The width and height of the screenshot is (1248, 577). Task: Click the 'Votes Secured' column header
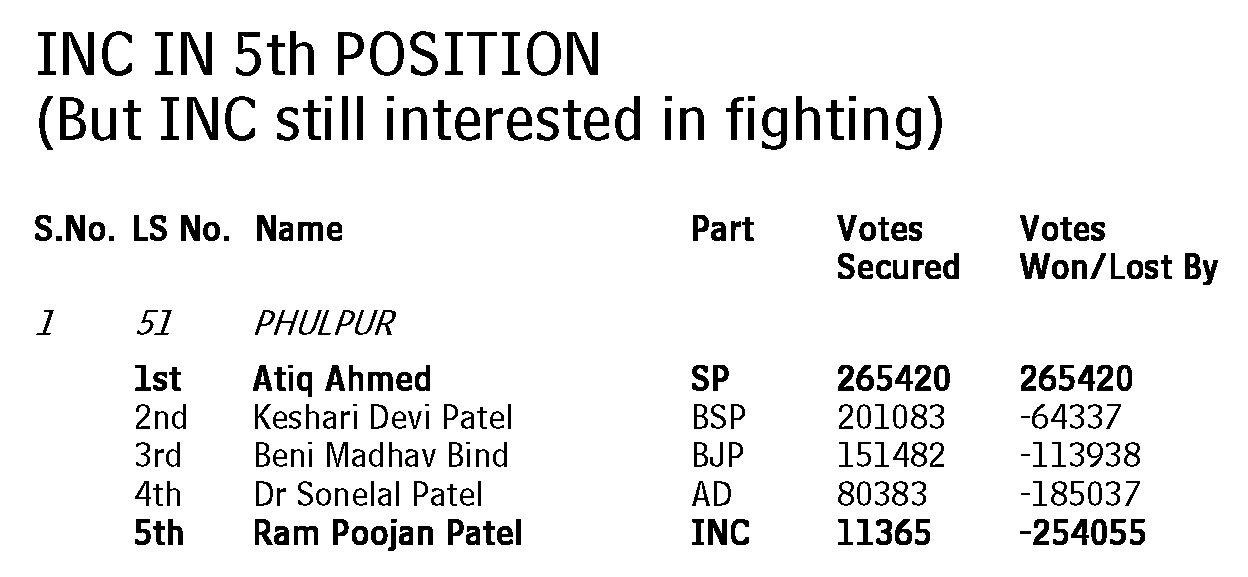[x=897, y=249]
